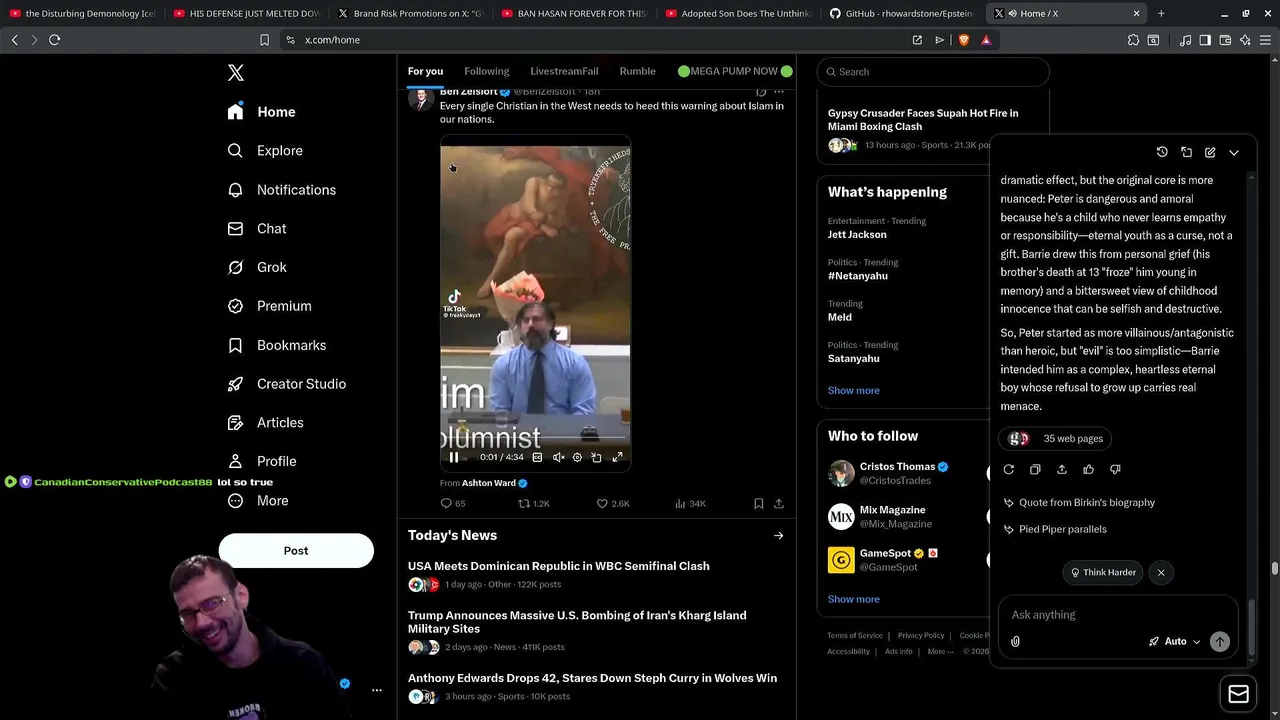Screen dimensions: 1280x720
Task: Open the Jett Jackson trending topic
Action: click(x=857, y=234)
